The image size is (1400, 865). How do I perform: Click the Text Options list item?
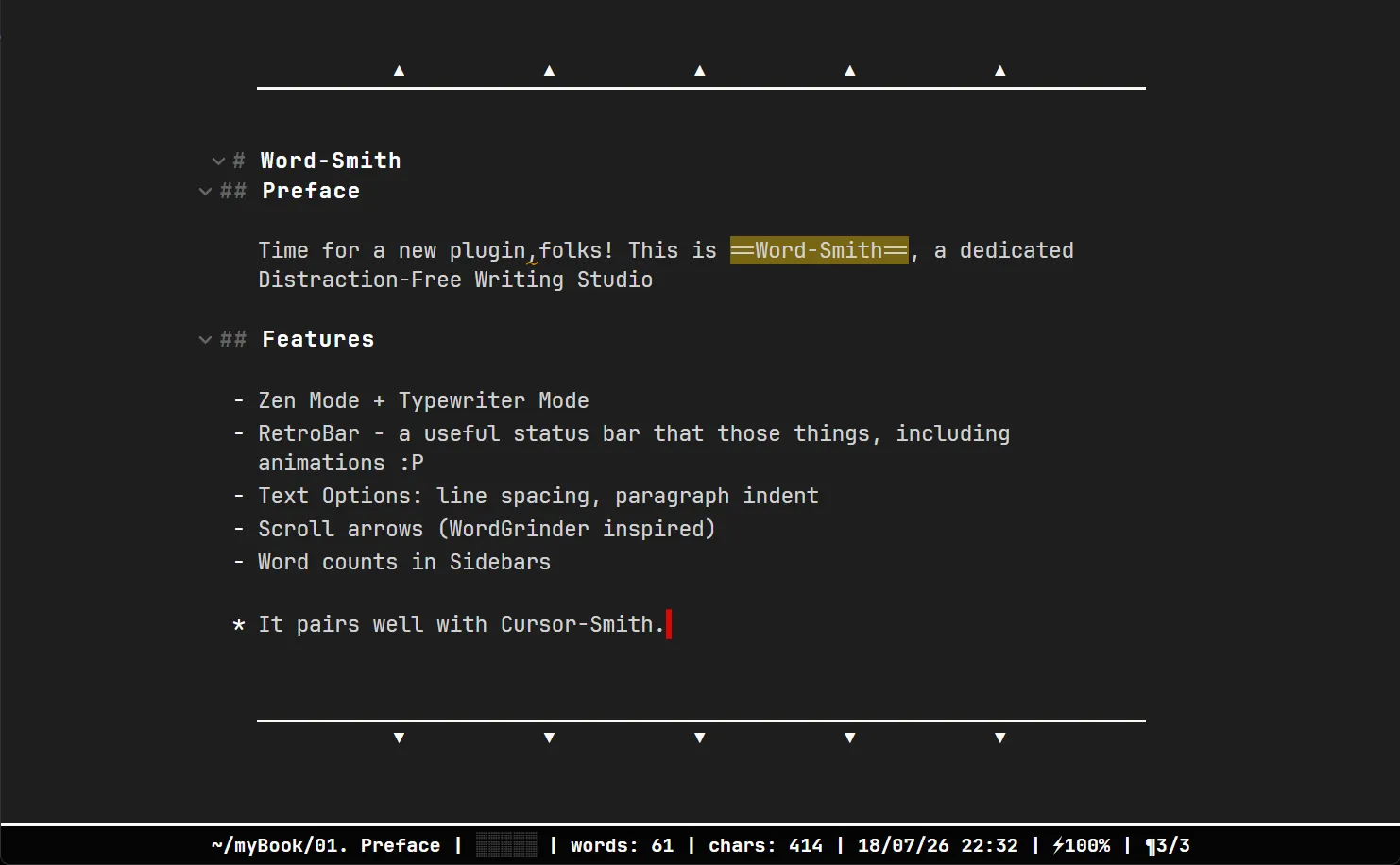[538, 496]
